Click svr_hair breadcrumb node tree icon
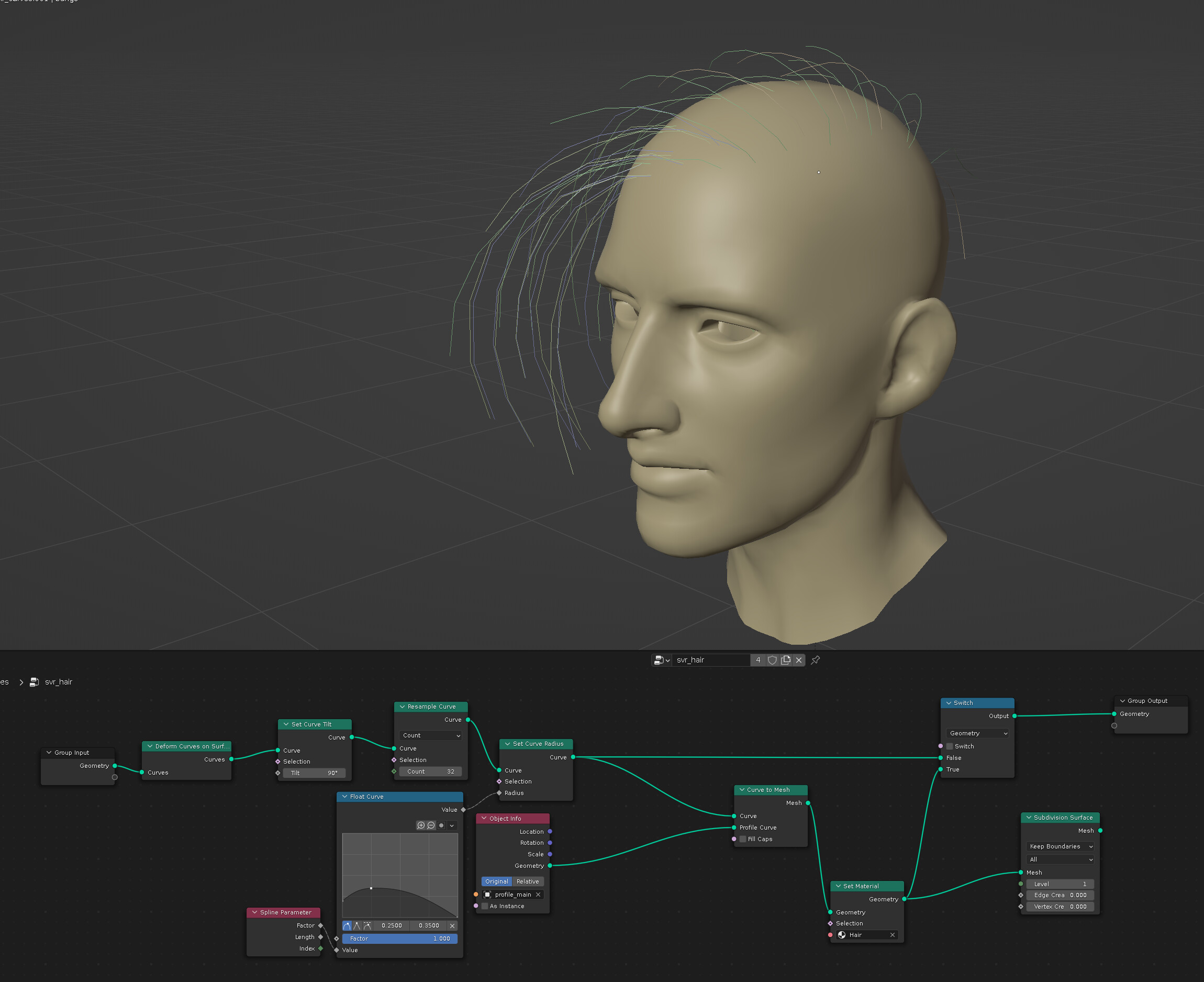The width and height of the screenshot is (1204, 982). coord(35,682)
